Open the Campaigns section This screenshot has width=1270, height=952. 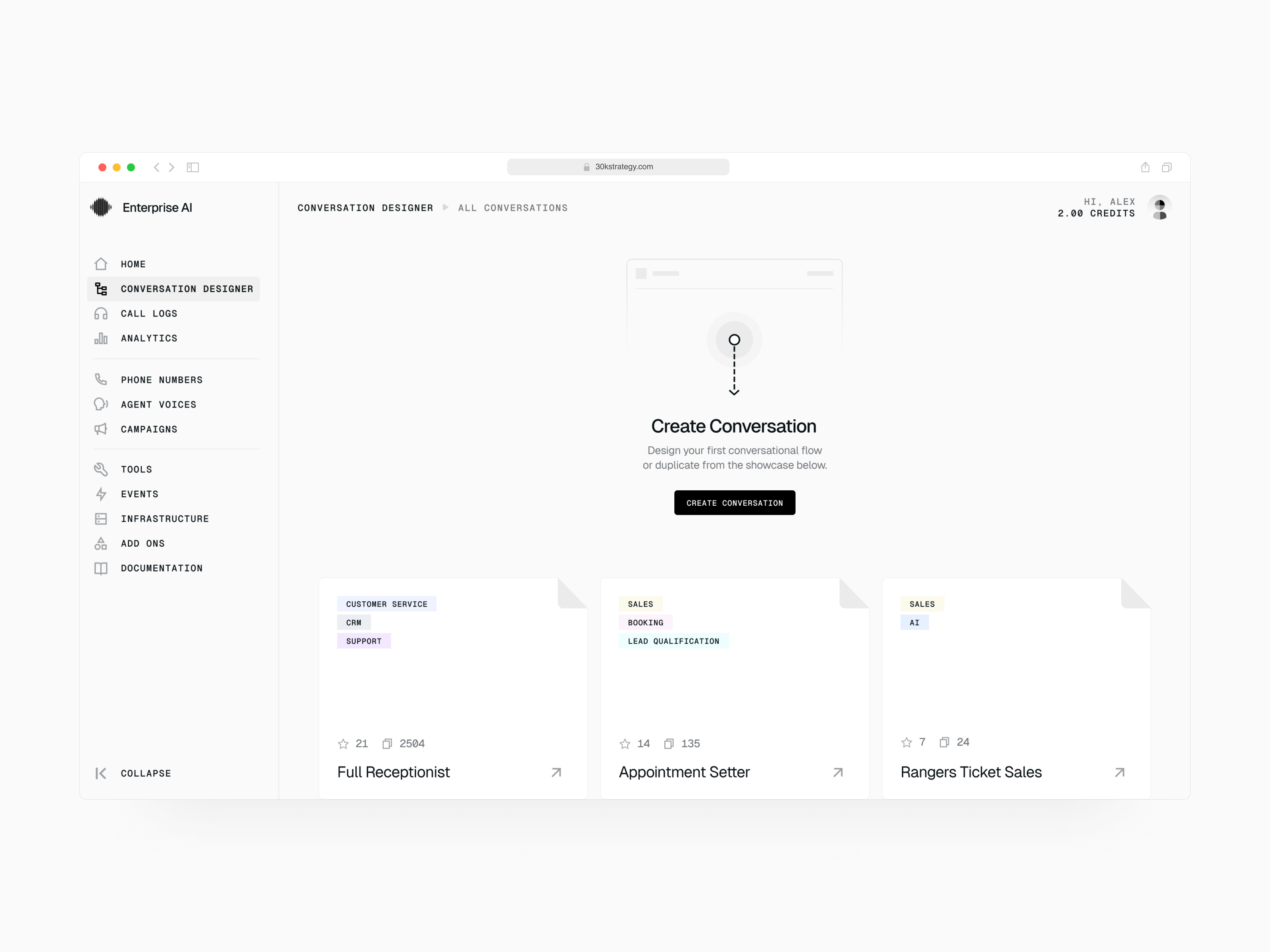pos(173,429)
